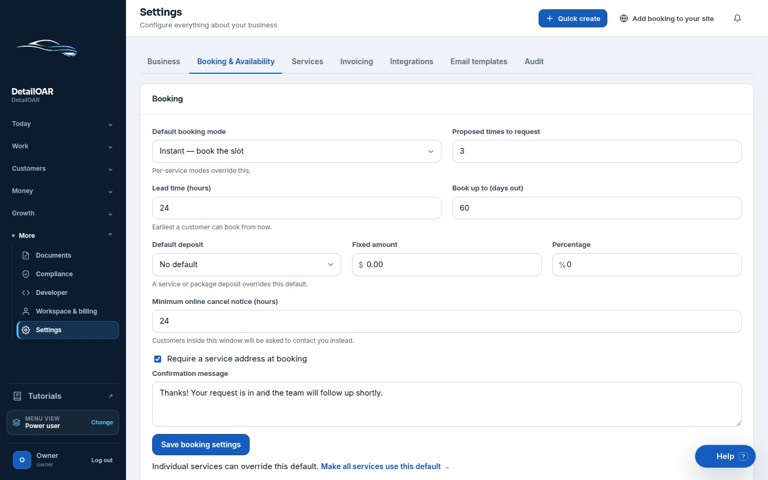Switch to Email templates tab
768x480 pixels.
point(479,62)
